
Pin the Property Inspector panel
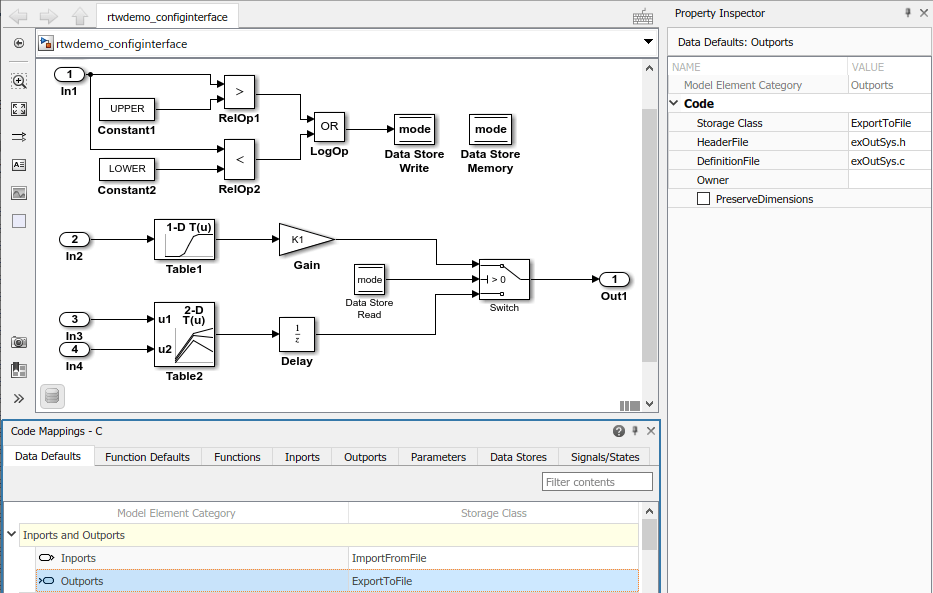[x=908, y=12]
